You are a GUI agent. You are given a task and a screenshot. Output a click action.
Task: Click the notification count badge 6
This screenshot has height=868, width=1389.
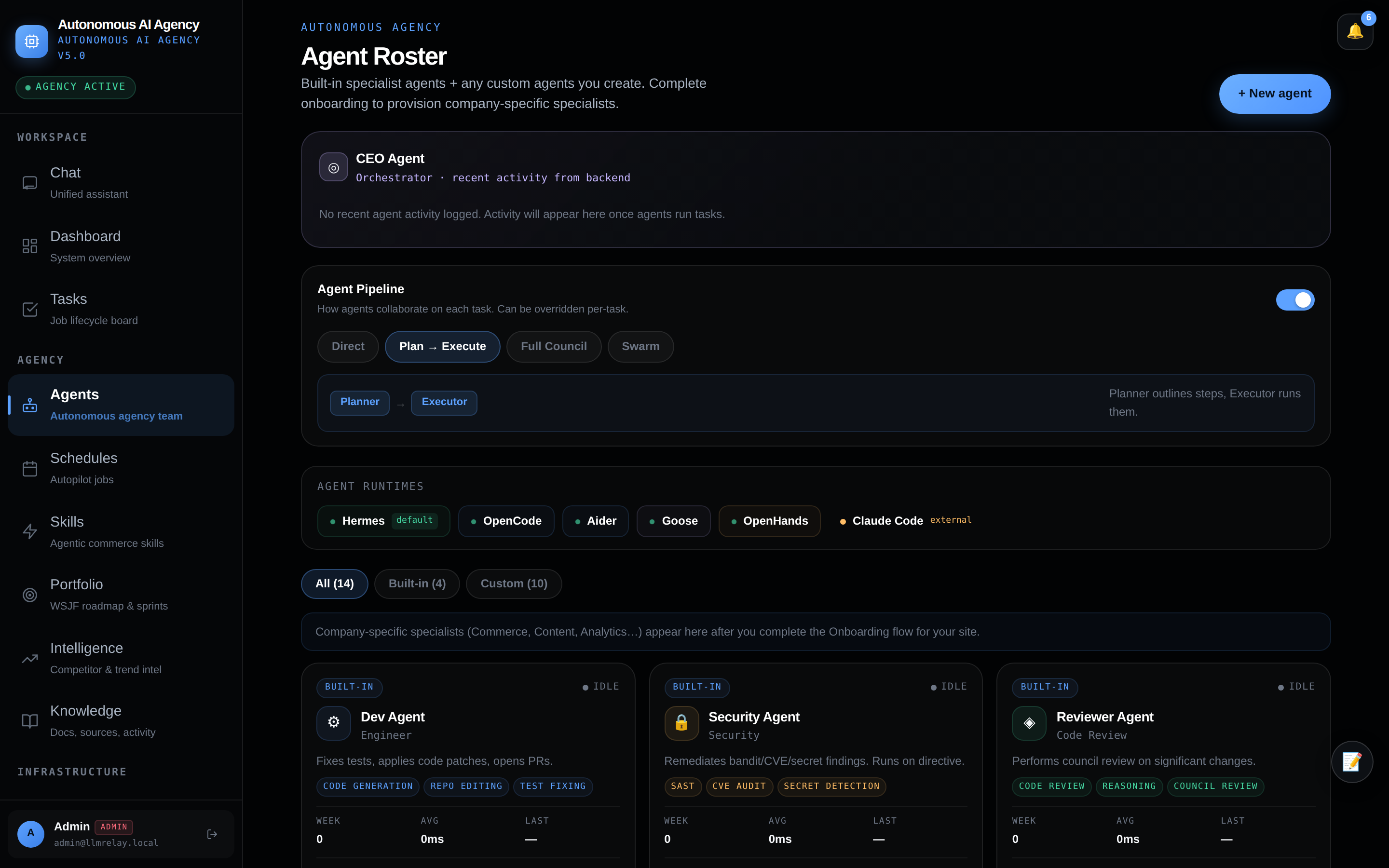pyautogui.click(x=1368, y=18)
